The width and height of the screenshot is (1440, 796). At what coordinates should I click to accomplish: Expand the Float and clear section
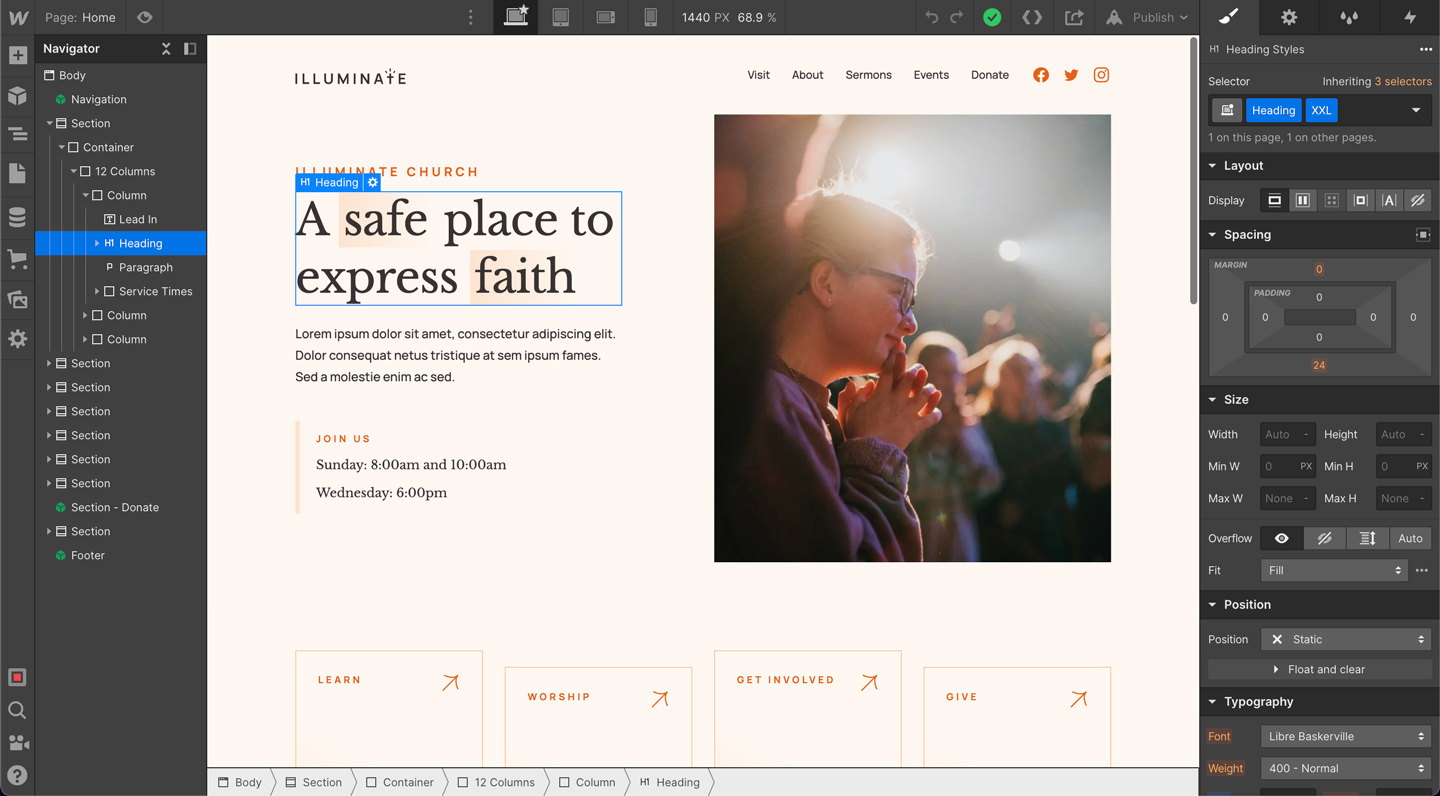point(1318,668)
